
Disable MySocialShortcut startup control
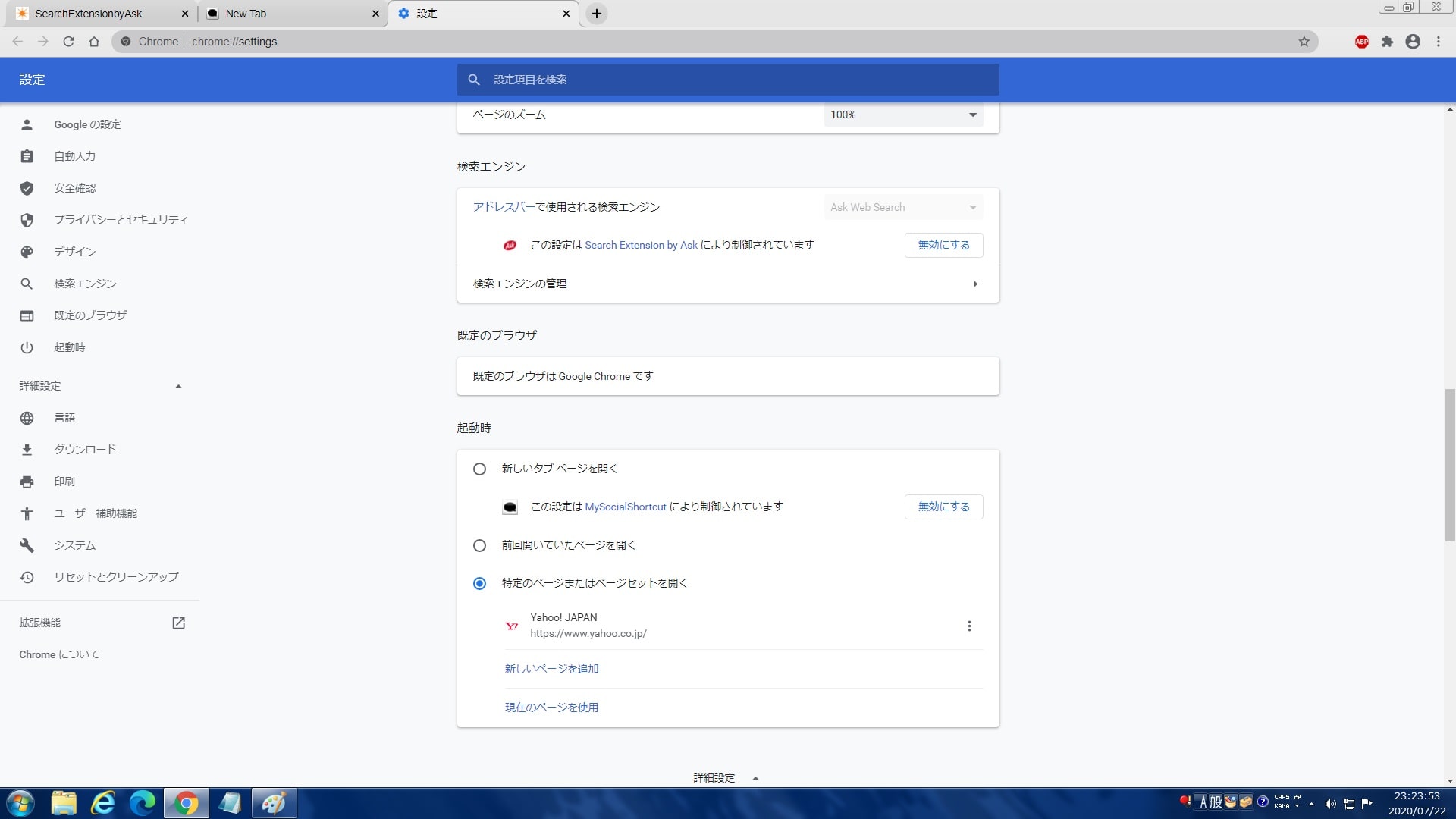point(943,507)
